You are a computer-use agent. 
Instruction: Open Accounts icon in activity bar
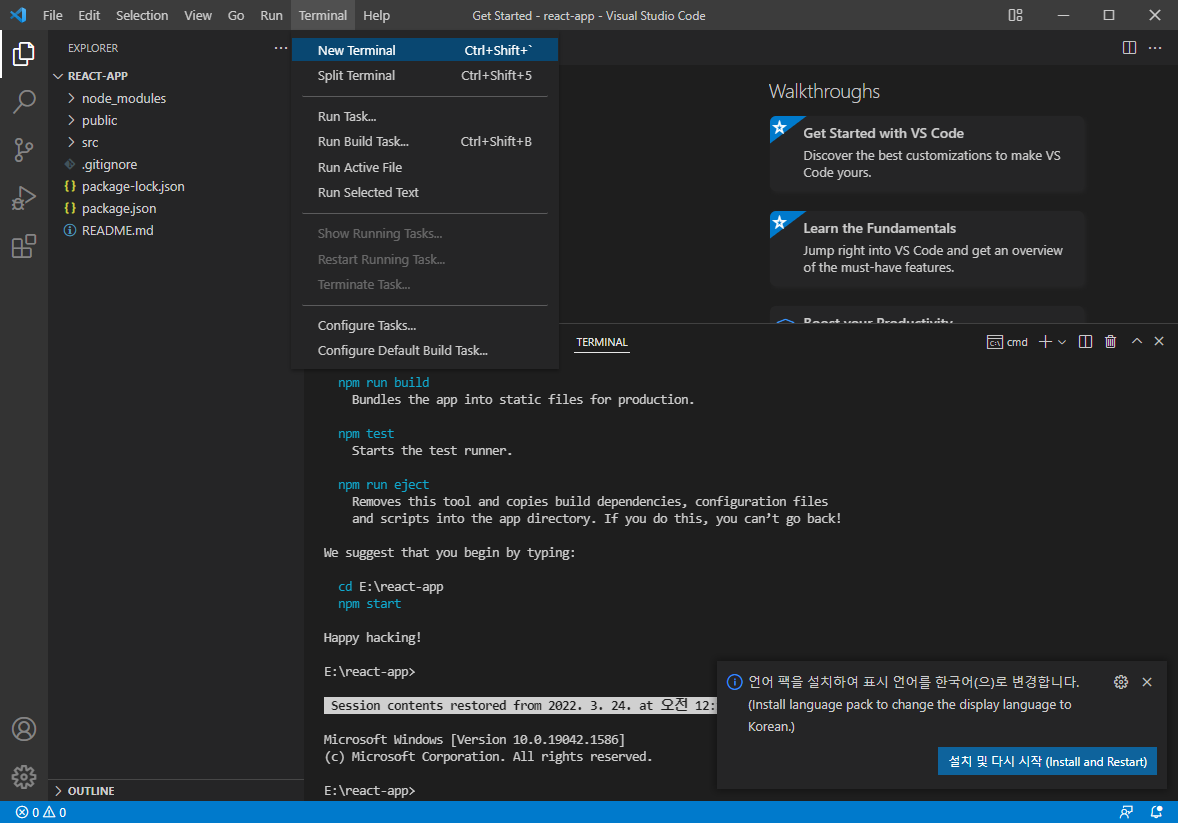coord(23,729)
